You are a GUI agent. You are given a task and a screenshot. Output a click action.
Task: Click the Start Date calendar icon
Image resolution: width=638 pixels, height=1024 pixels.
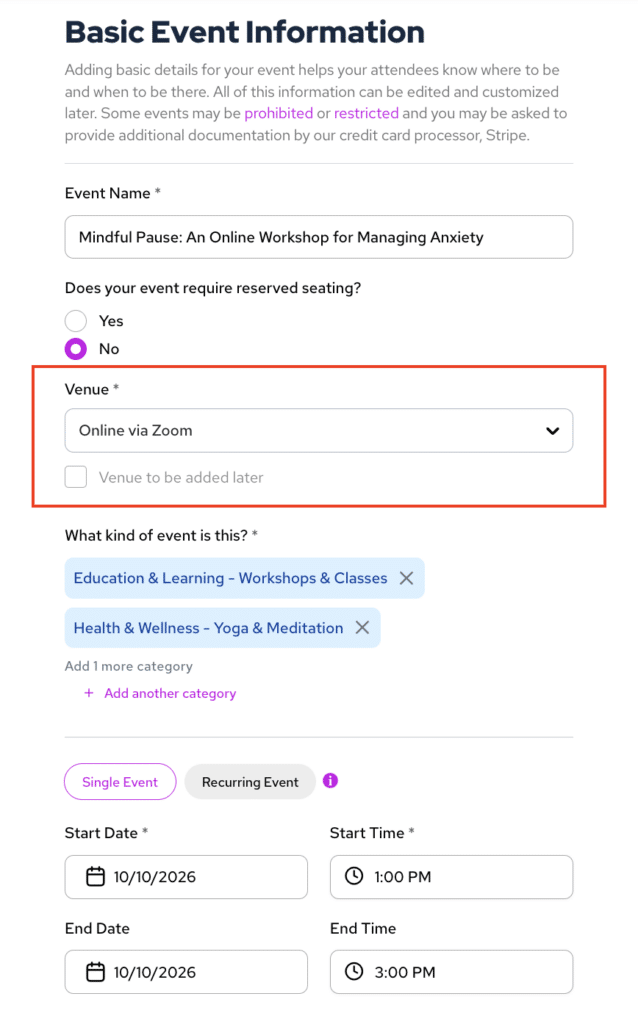pyautogui.click(x=95, y=876)
